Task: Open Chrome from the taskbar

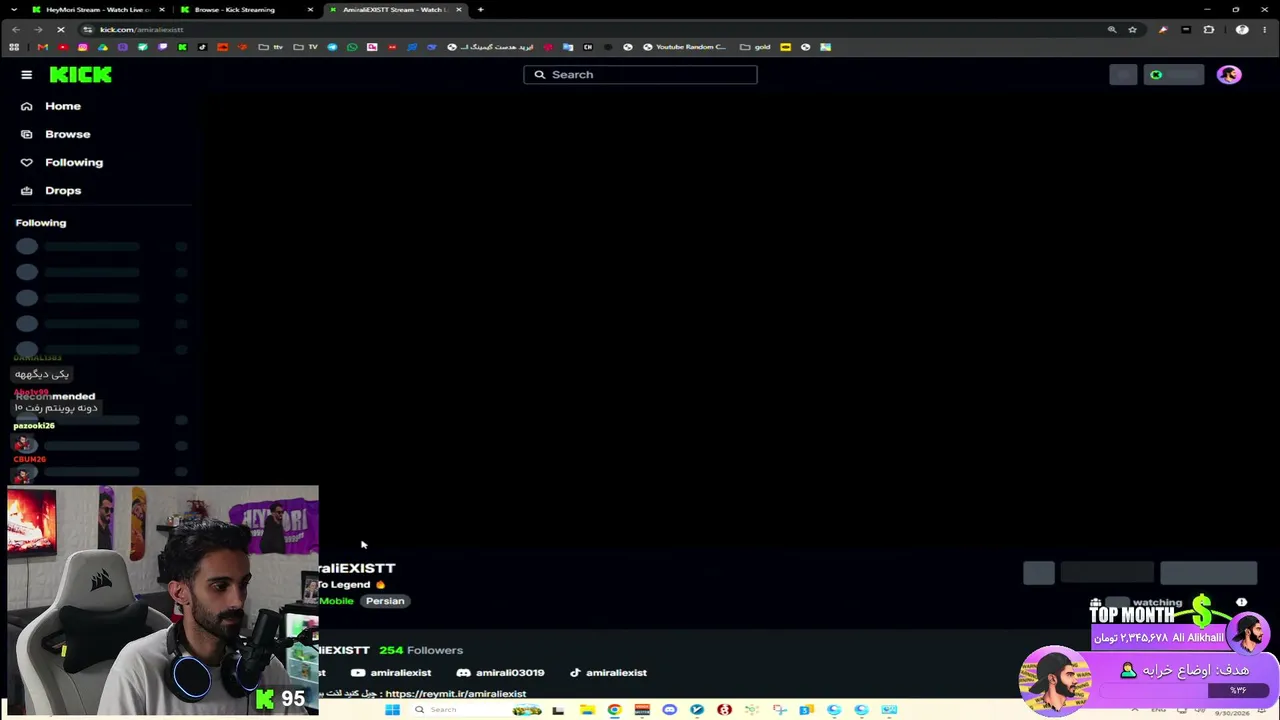Action: point(614,710)
